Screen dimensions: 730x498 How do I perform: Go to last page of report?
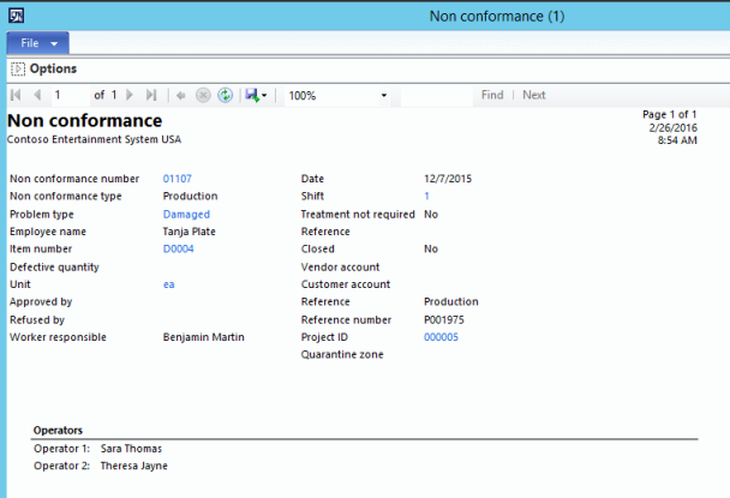(151, 95)
